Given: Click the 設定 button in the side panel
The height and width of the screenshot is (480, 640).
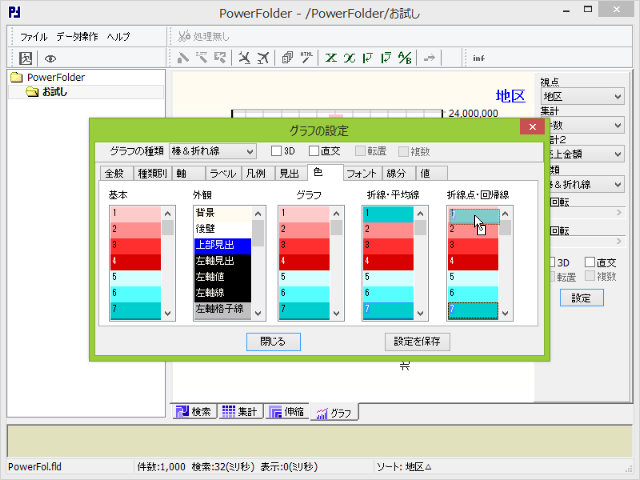Looking at the screenshot, I should (x=581, y=298).
